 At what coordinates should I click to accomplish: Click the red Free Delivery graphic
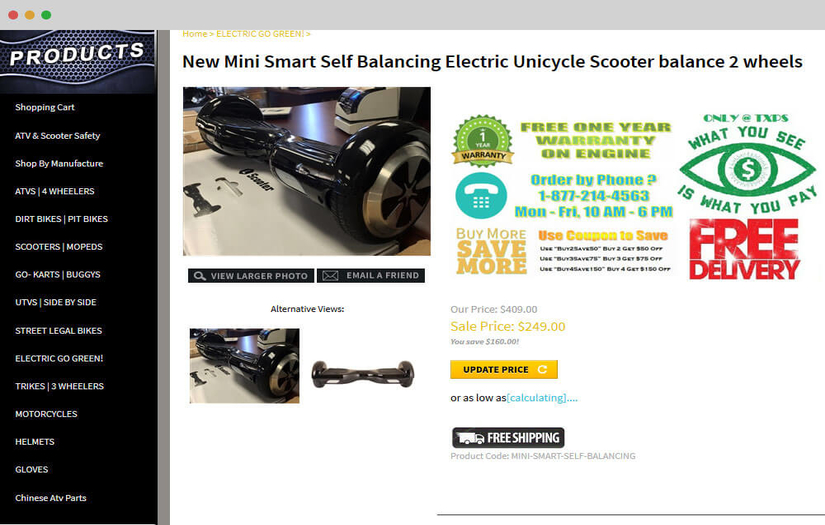coord(744,249)
